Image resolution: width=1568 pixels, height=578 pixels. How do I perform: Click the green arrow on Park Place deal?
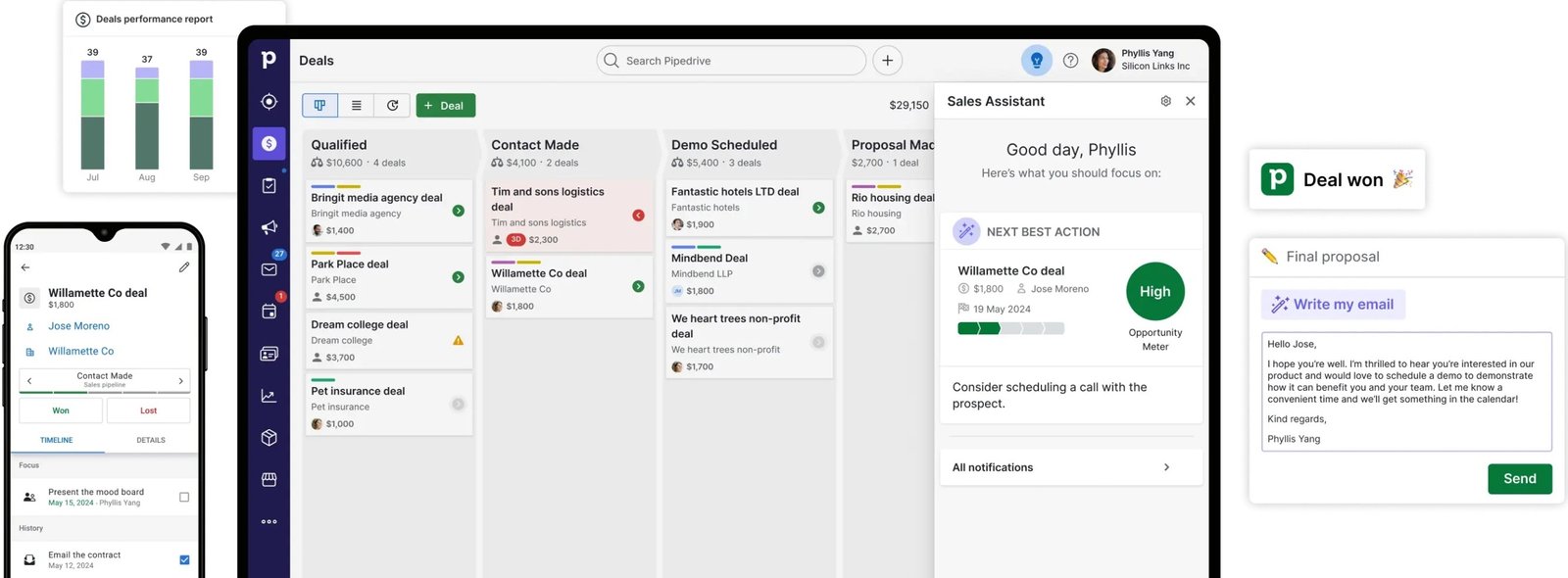[x=459, y=277]
